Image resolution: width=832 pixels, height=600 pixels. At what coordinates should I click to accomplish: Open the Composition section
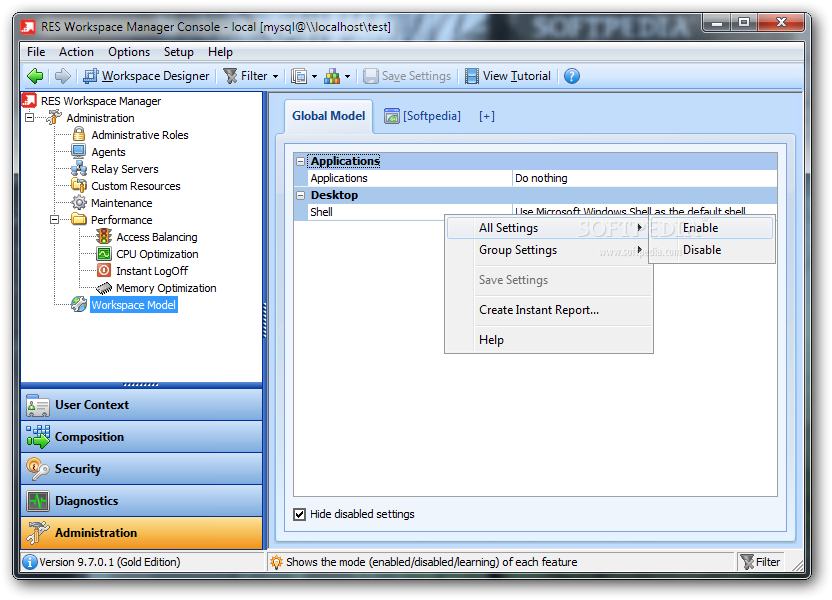(x=142, y=437)
